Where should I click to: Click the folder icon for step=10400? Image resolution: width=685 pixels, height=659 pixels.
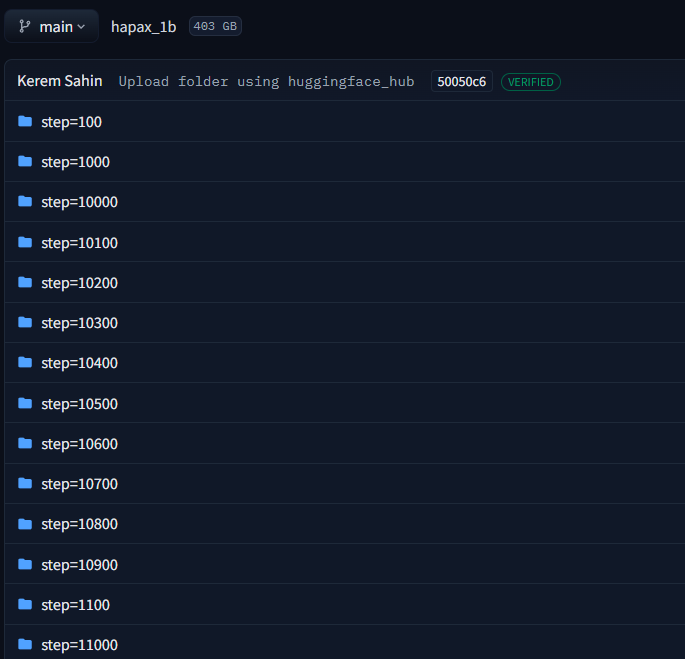[25, 362]
